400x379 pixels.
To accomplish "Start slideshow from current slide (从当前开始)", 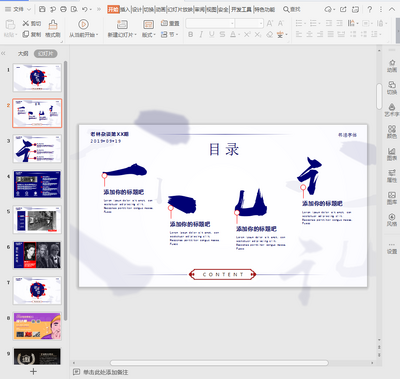I will (x=83, y=28).
